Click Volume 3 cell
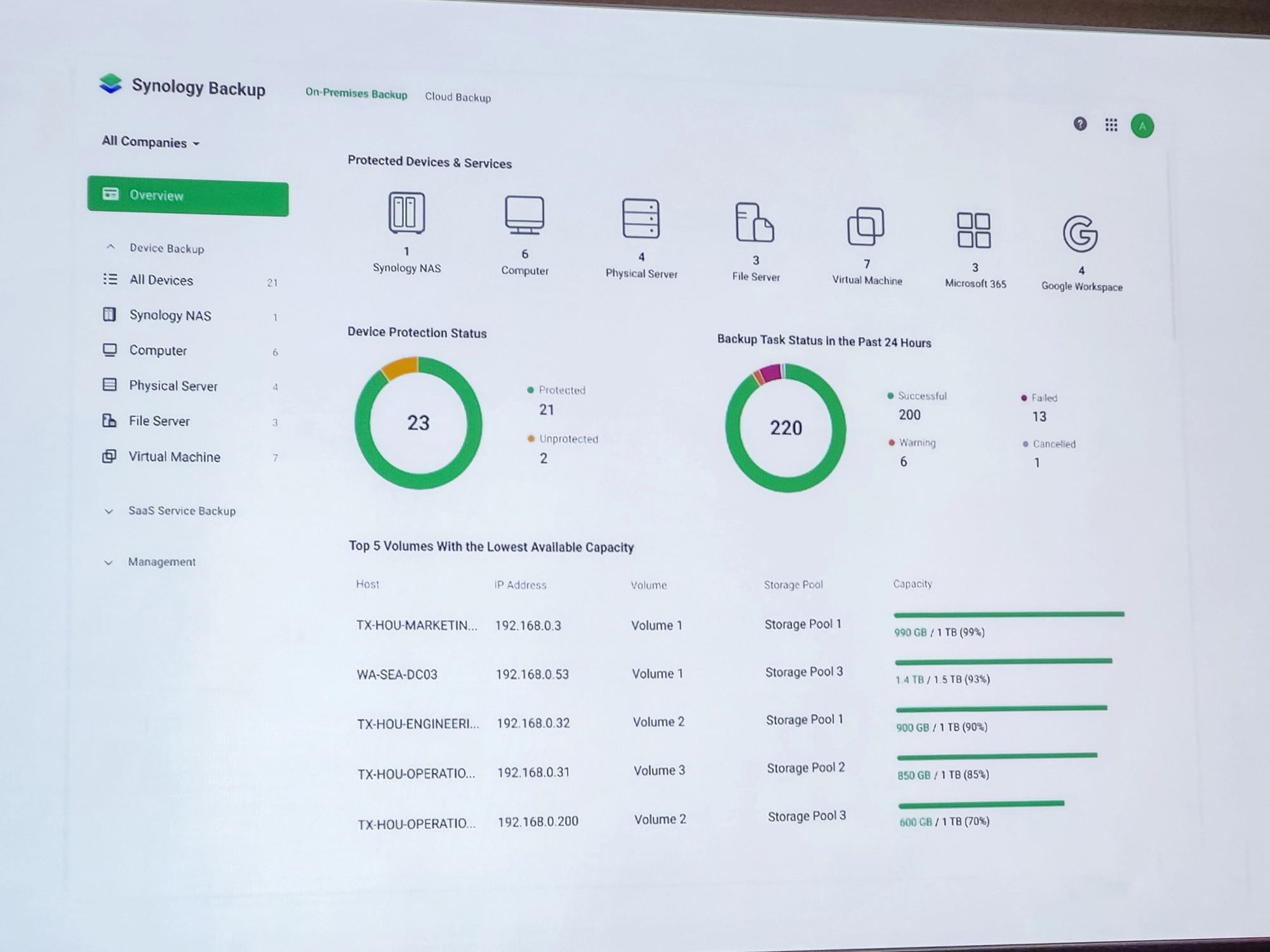 [x=659, y=770]
